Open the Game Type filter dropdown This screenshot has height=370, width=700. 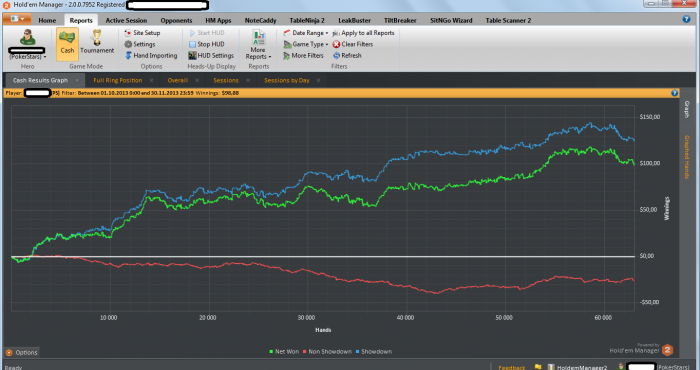[305, 44]
